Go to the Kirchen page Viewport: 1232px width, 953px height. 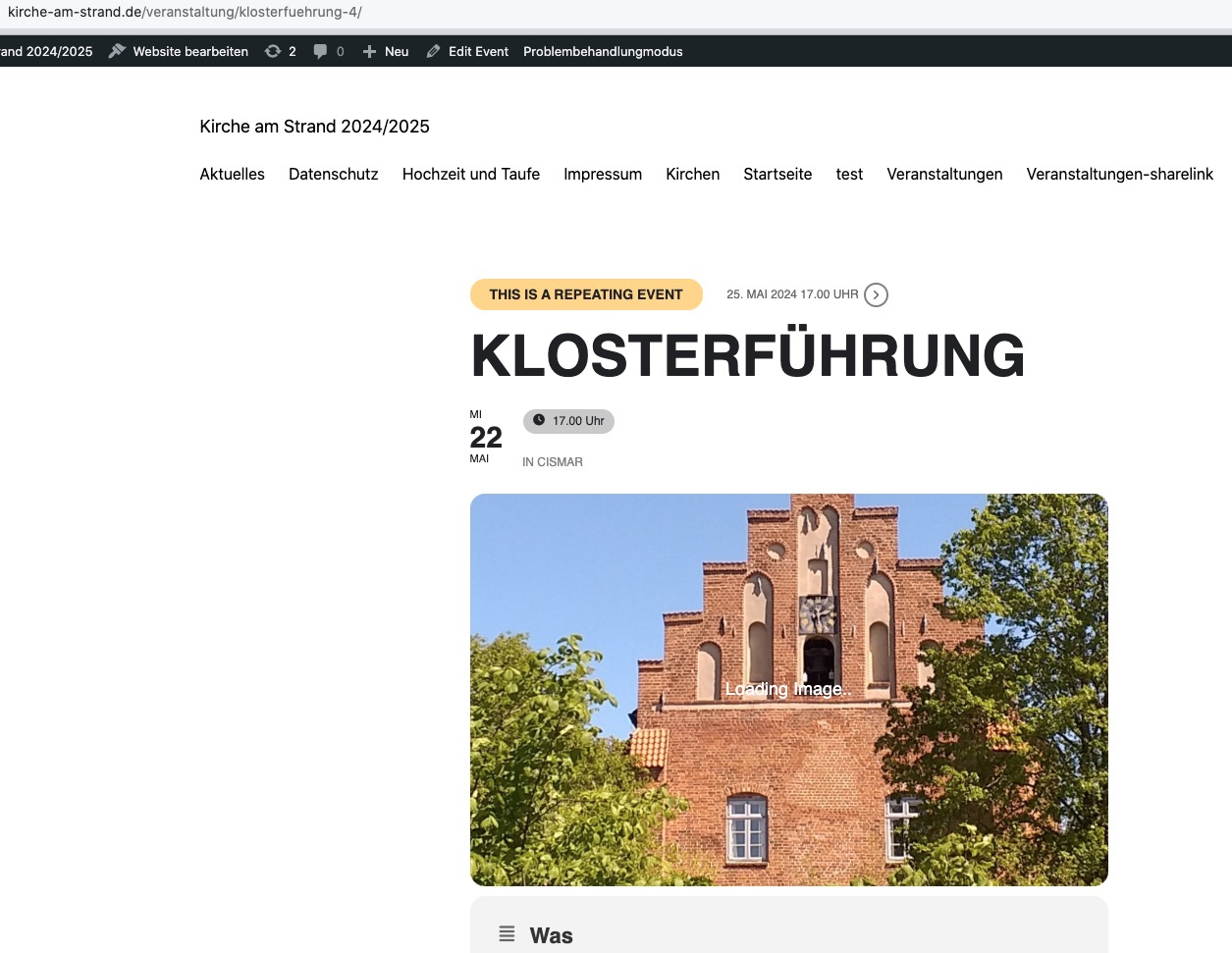(693, 174)
